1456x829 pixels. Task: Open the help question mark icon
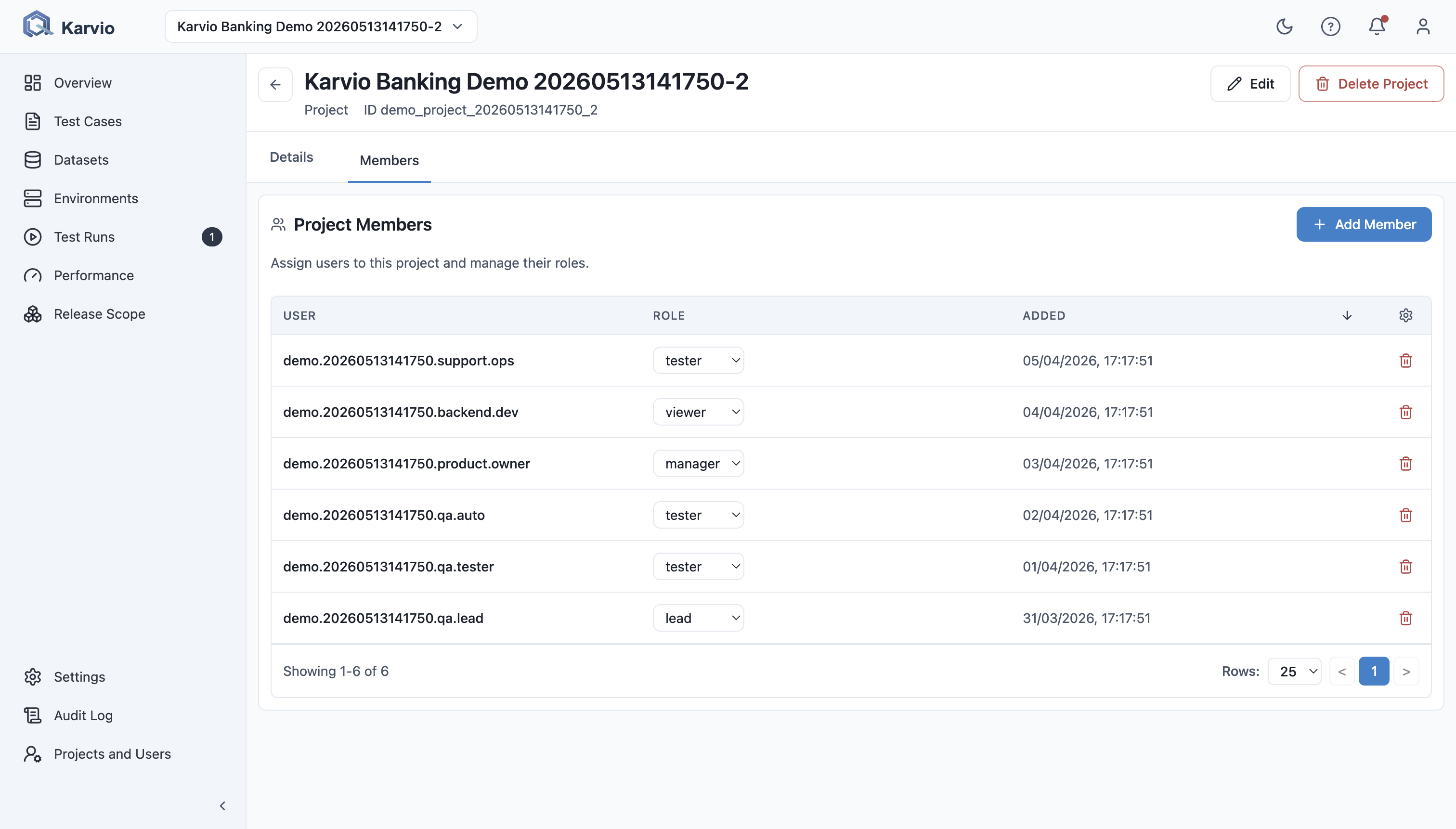coord(1330,27)
